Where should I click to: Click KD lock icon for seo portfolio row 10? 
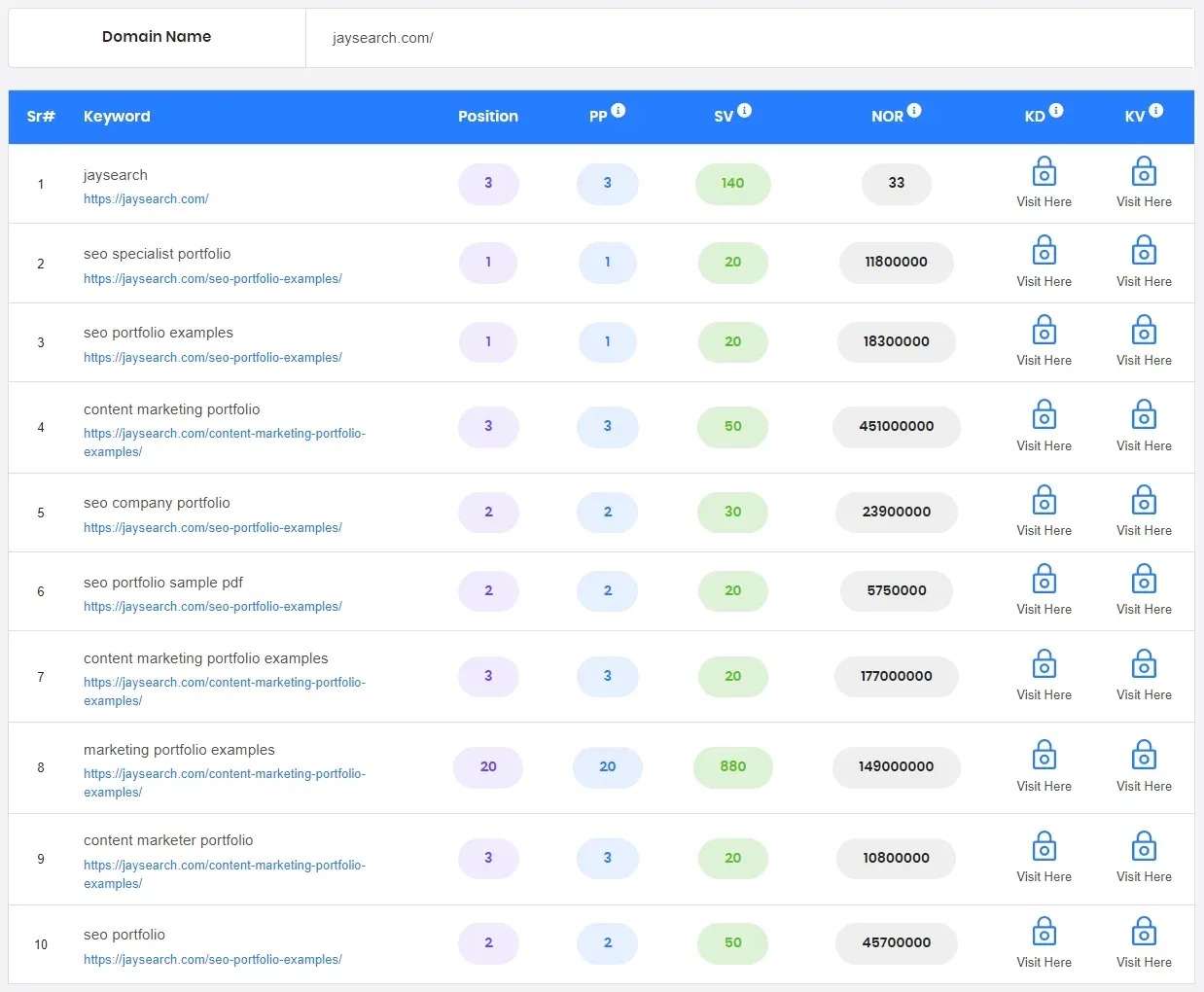point(1045,932)
